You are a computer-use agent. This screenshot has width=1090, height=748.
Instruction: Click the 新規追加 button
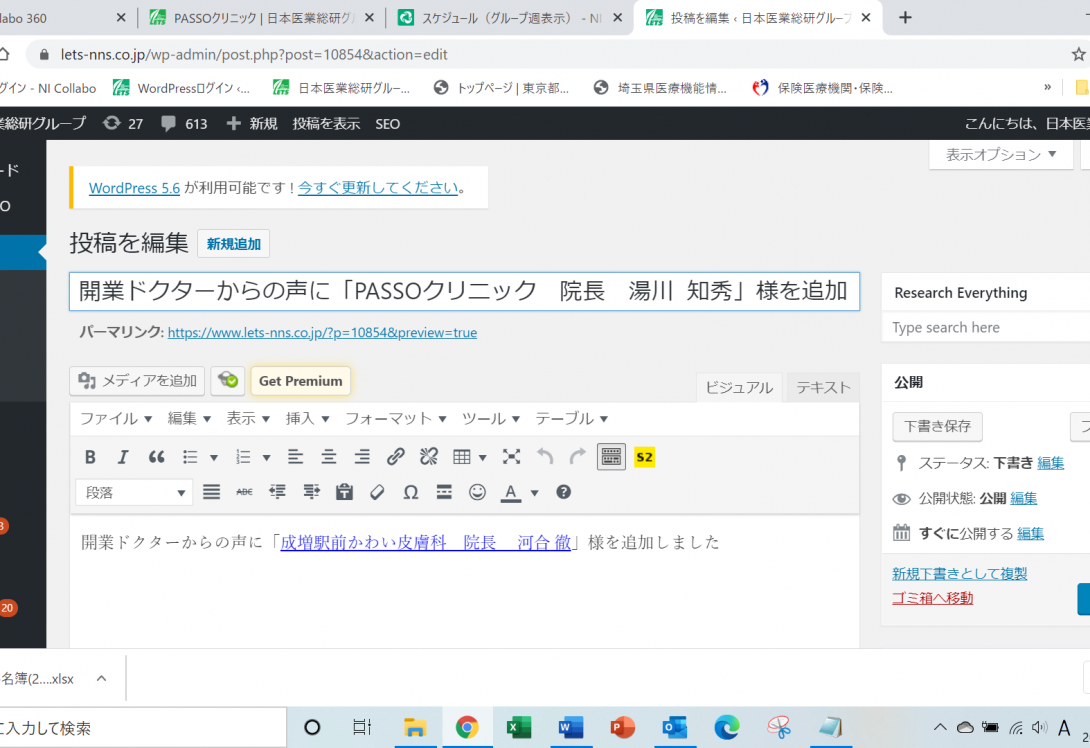[234, 244]
